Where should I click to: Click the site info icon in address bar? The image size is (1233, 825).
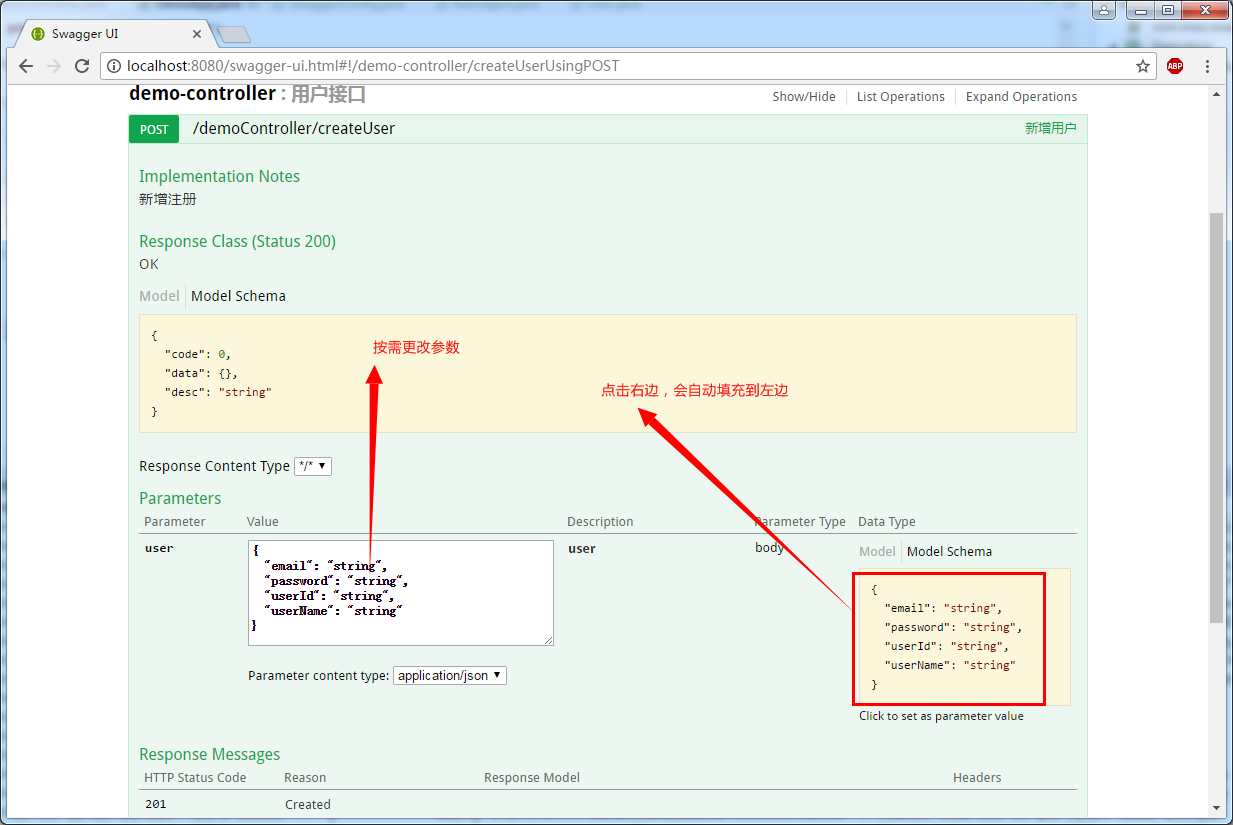tap(113, 66)
